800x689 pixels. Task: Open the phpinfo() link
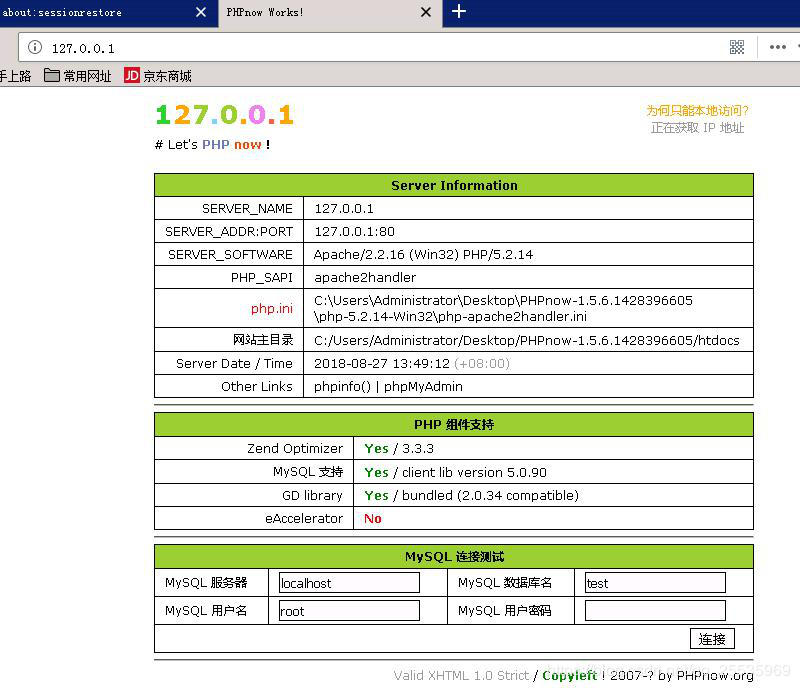tap(342, 386)
